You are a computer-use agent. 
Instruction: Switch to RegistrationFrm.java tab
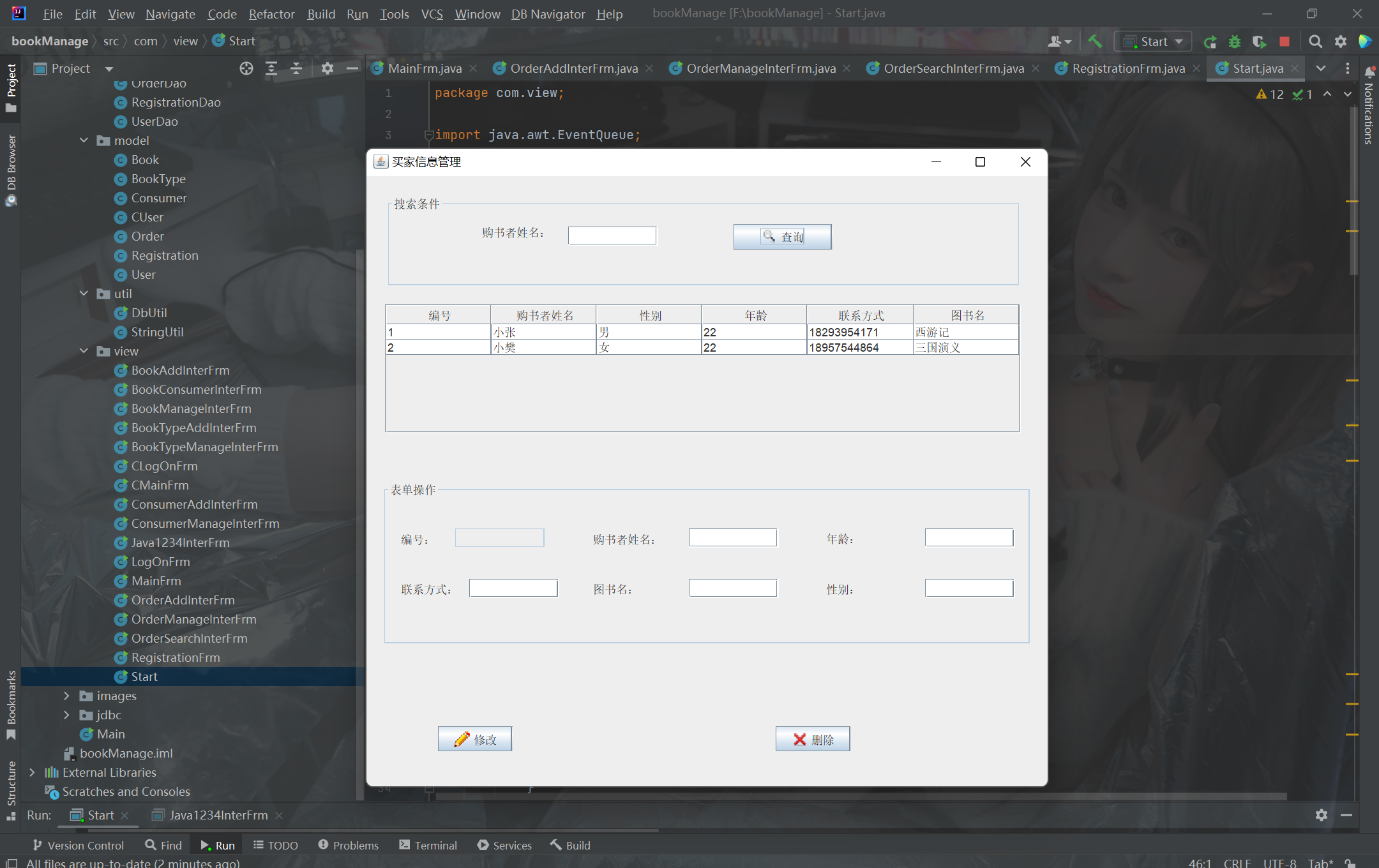tap(1128, 68)
